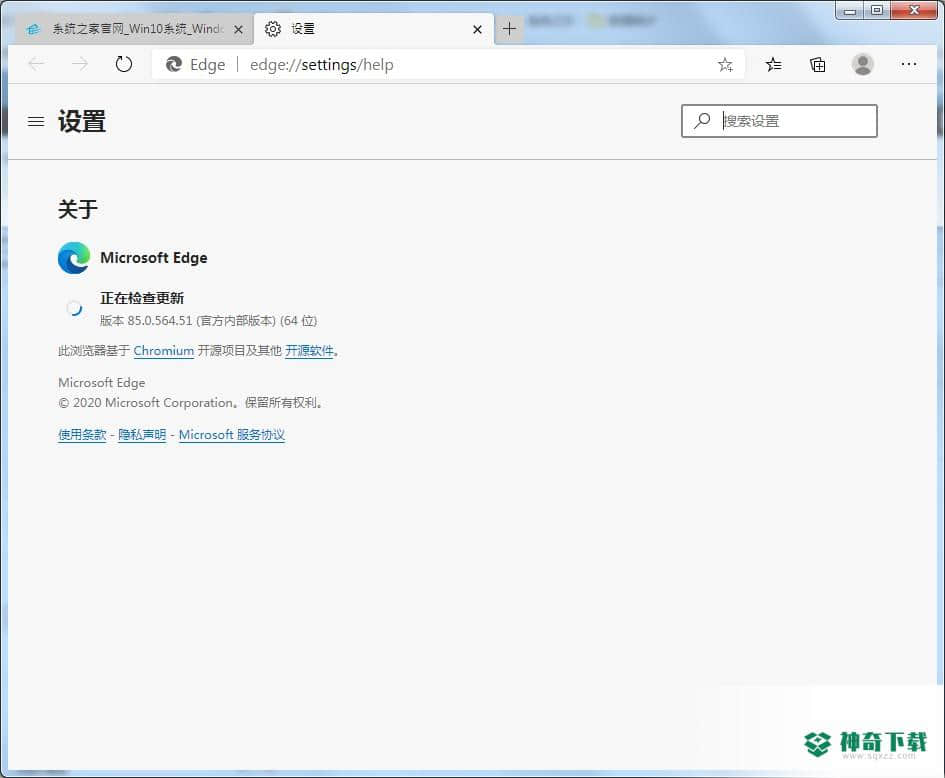Screen dimensions: 945x778
Task: Go forward with the forward arrow
Action: [x=80, y=64]
